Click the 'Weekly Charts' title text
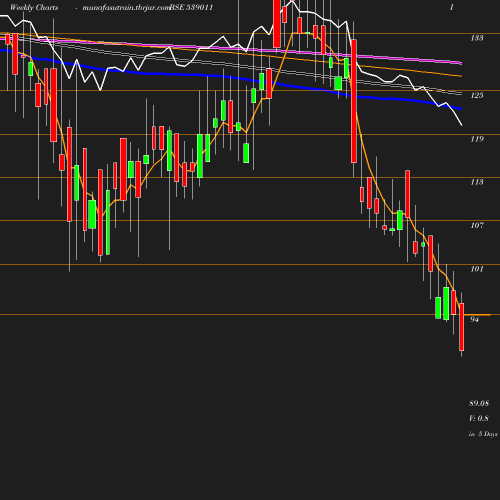Screen dimensions: 500x500 34,8
